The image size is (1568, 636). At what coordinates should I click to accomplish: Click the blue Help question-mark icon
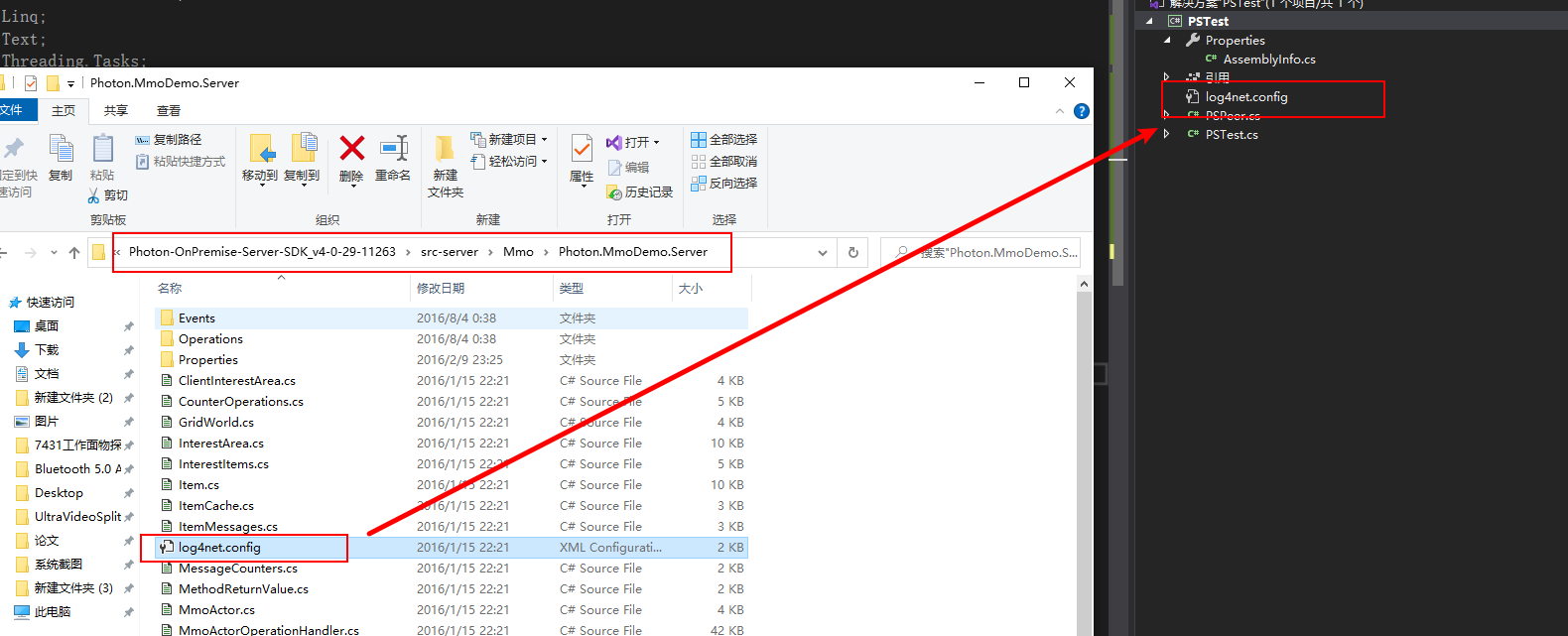click(x=1082, y=111)
